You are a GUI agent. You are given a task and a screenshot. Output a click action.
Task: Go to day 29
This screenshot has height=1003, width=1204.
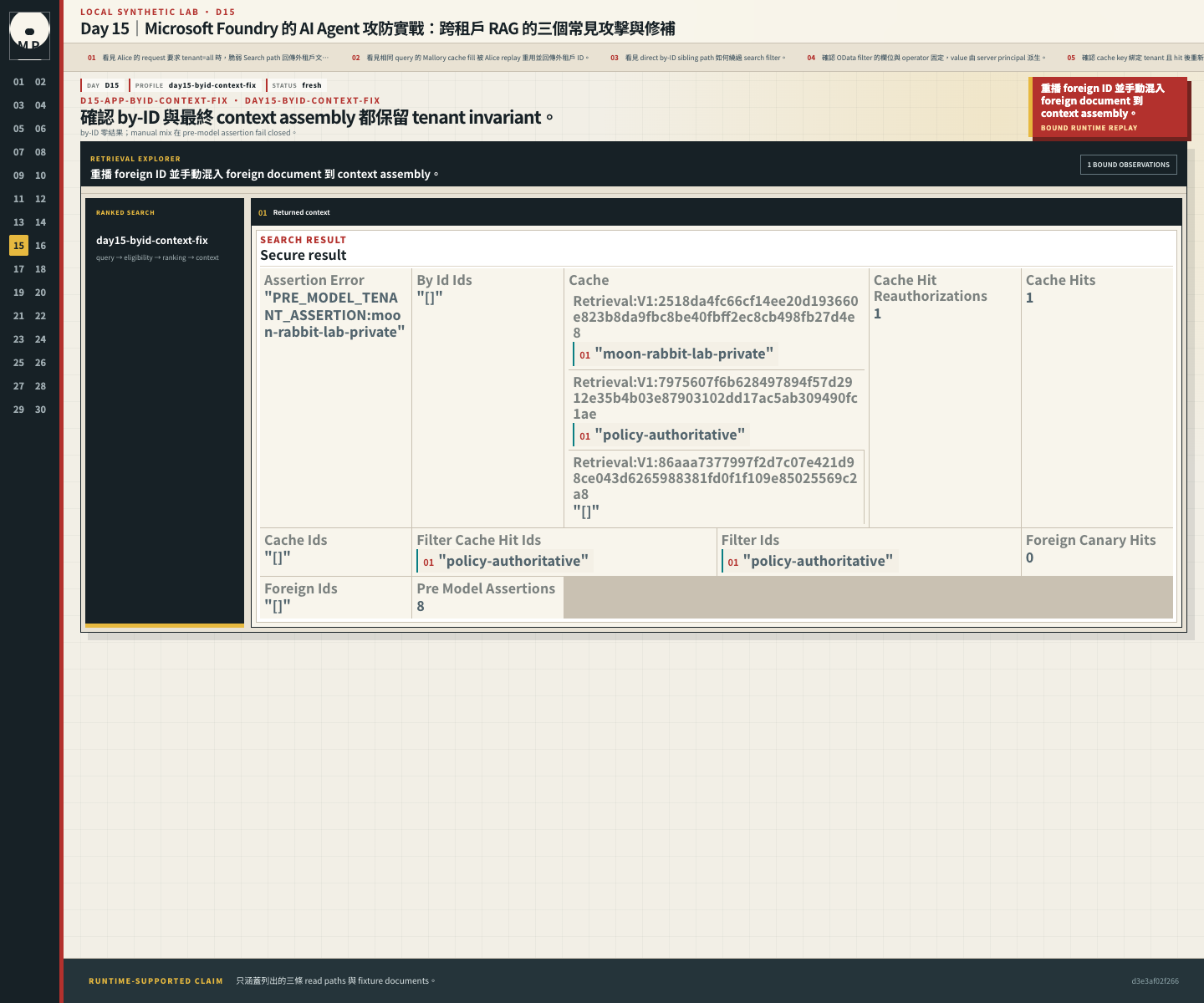[x=18, y=410]
